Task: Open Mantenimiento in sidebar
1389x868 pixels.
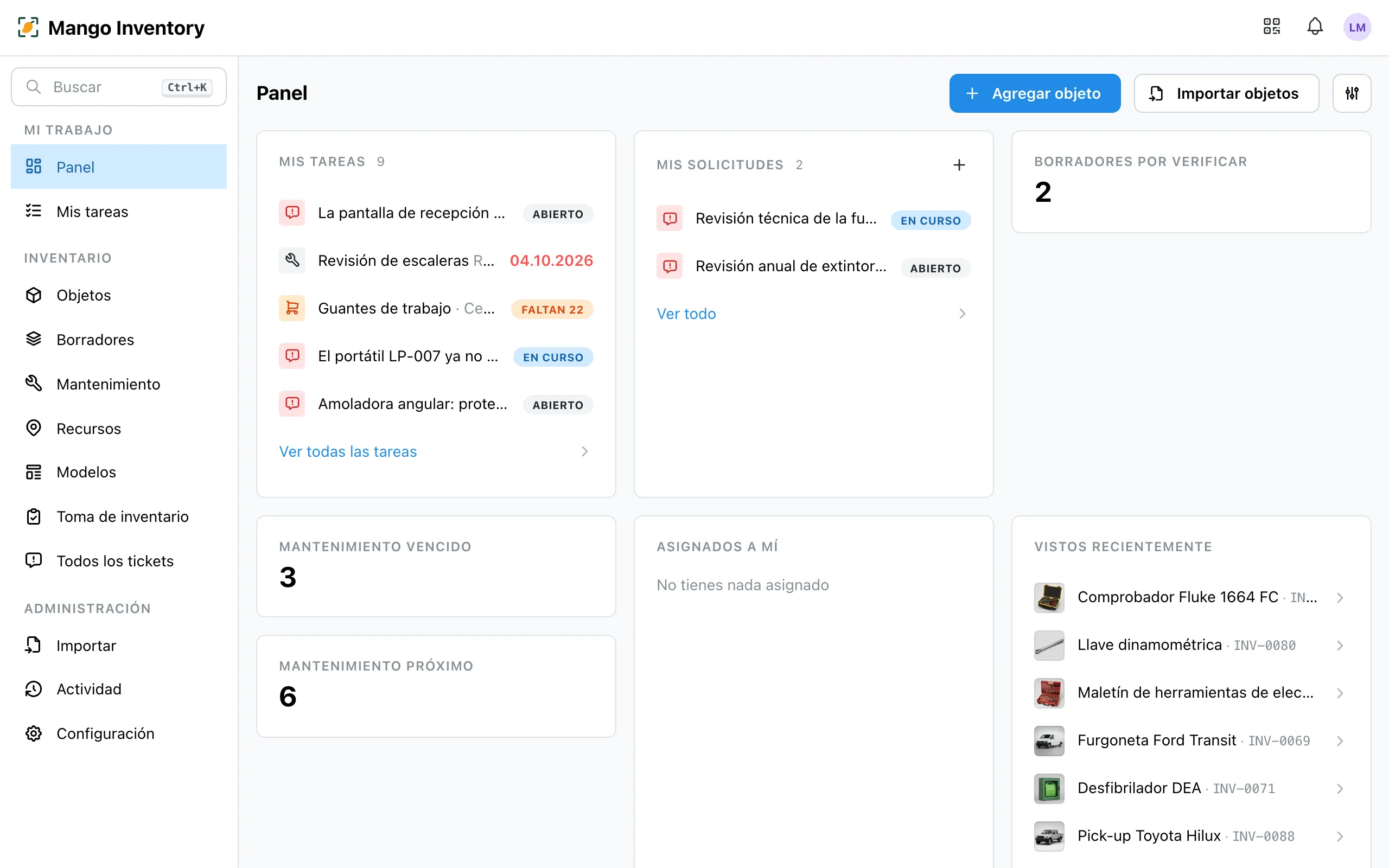Action: pyautogui.click(x=119, y=384)
